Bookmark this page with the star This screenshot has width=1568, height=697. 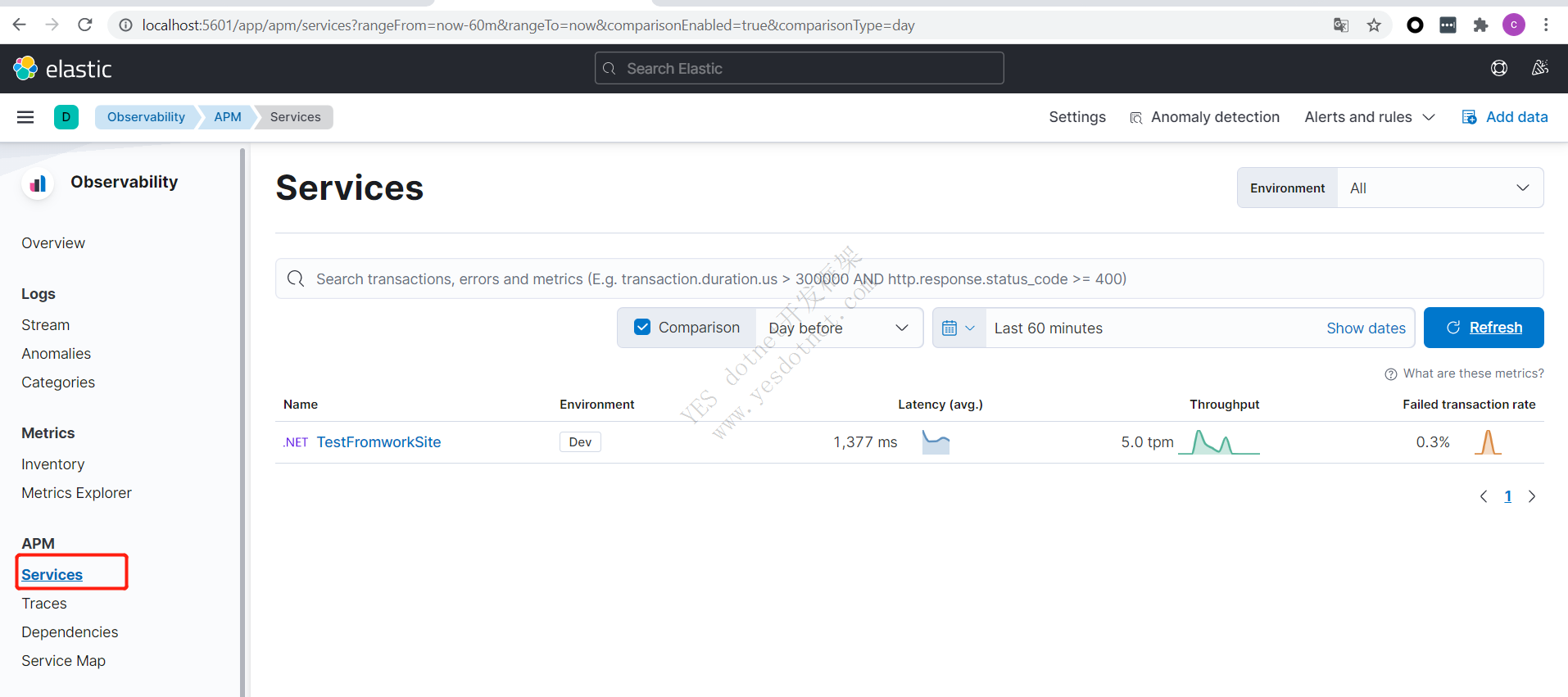point(1374,25)
